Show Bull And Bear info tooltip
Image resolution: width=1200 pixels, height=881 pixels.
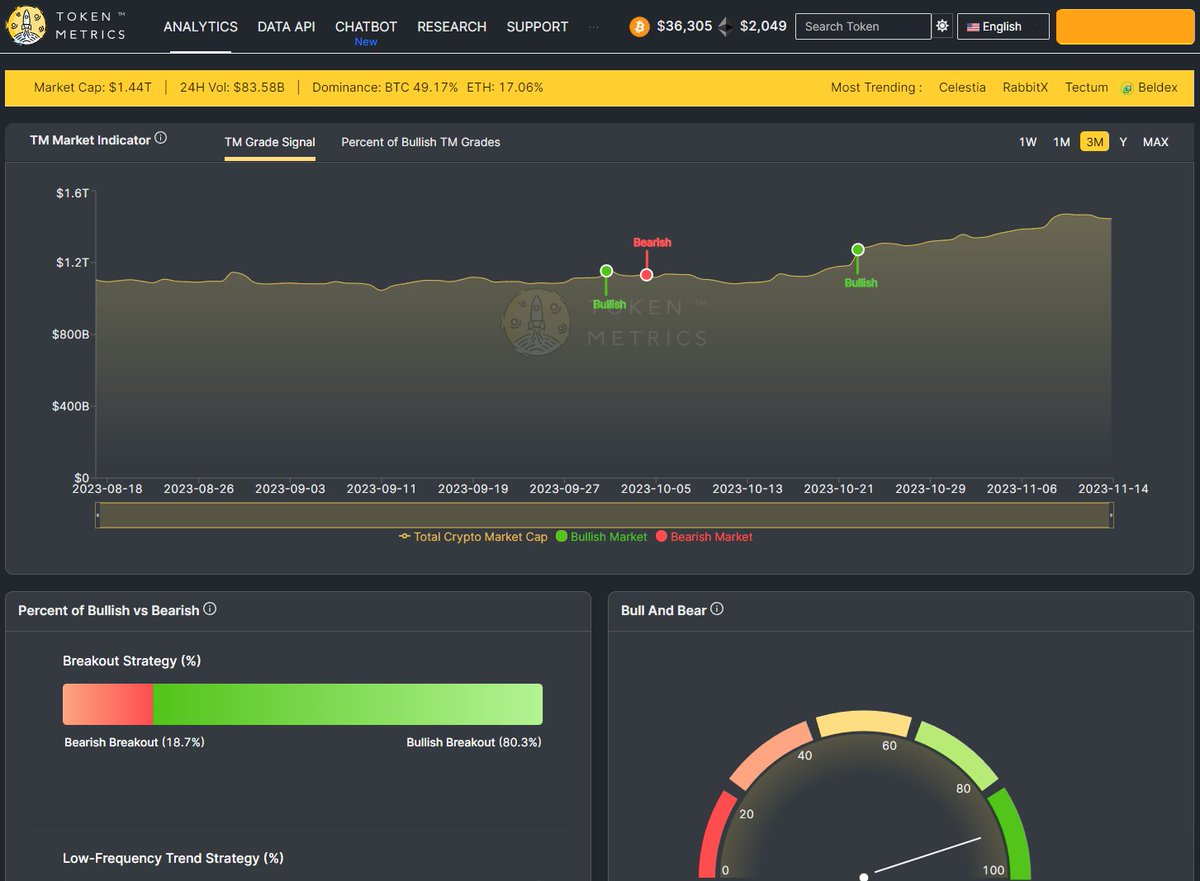(x=717, y=609)
